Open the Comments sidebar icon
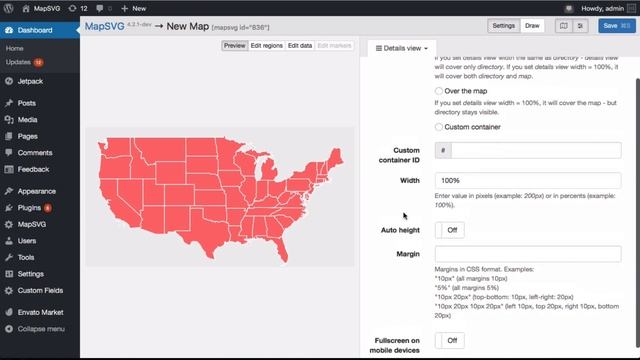Screen dimensions: 640x360 click(9, 153)
